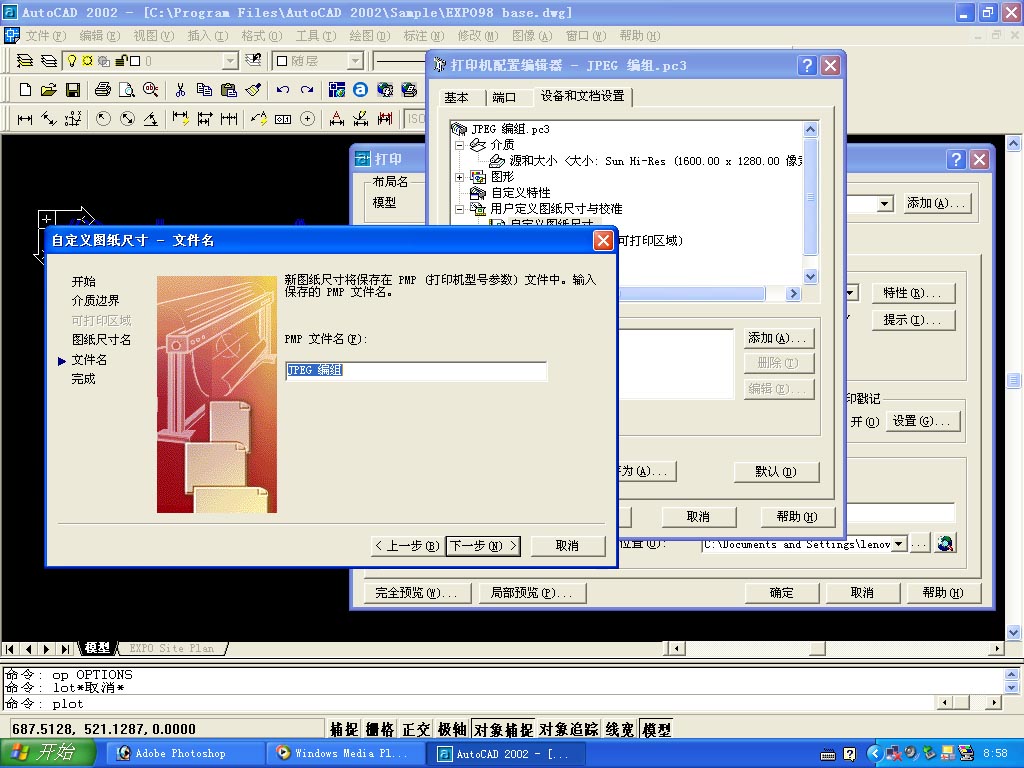Toggle the 正交 ortho status button

pos(416,729)
